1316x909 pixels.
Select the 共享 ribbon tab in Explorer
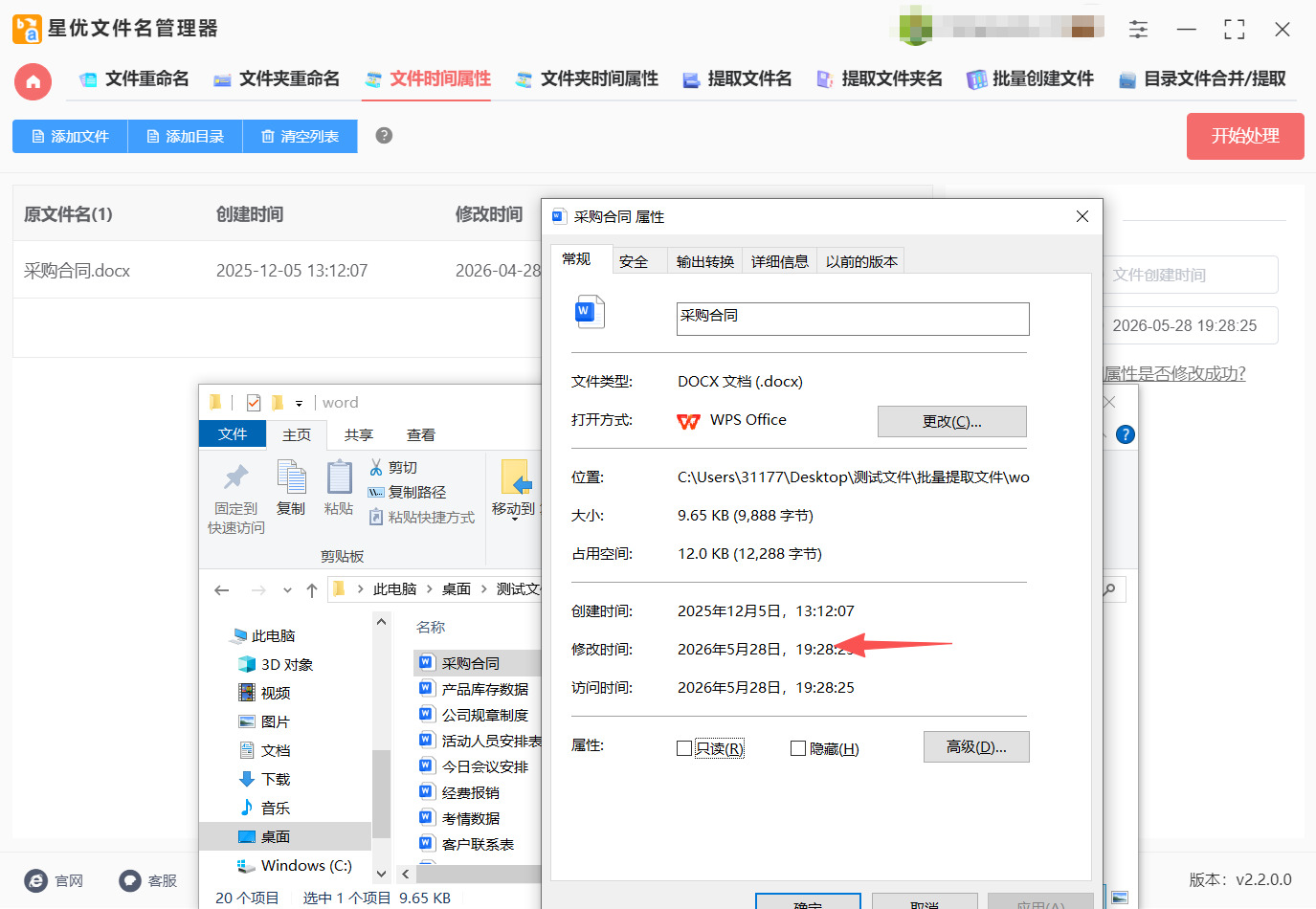click(359, 434)
